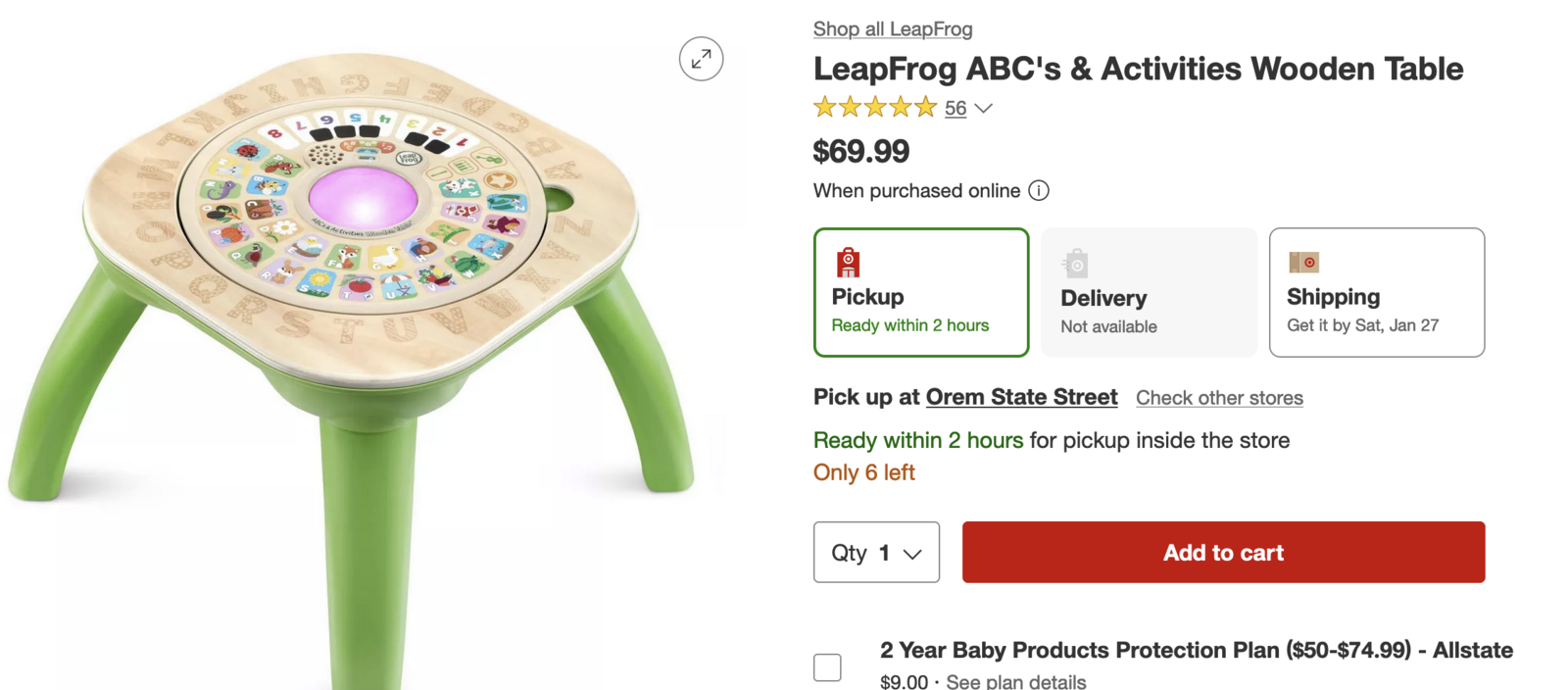Open the 56 reviews count link
Screen dimensions: 1568x690
955,109
